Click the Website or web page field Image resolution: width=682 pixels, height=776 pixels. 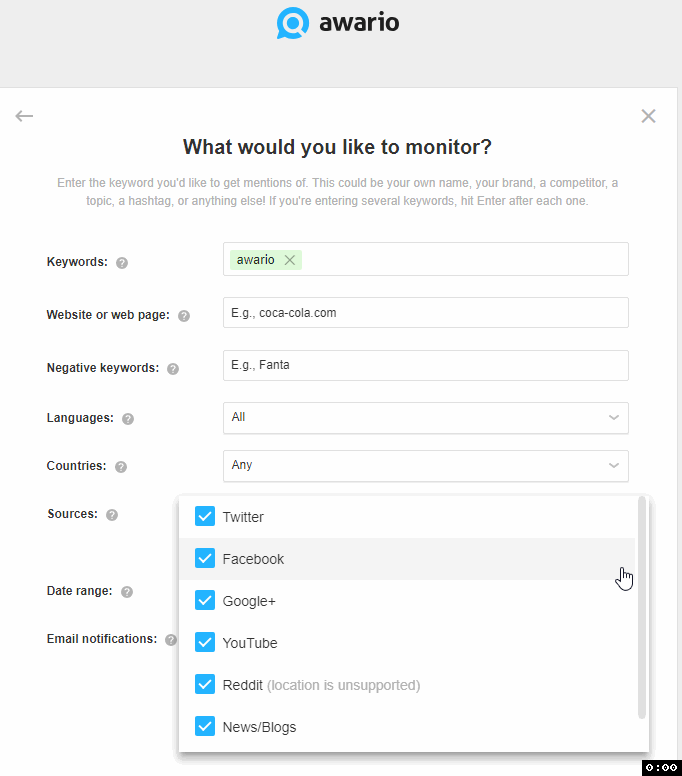click(x=426, y=313)
